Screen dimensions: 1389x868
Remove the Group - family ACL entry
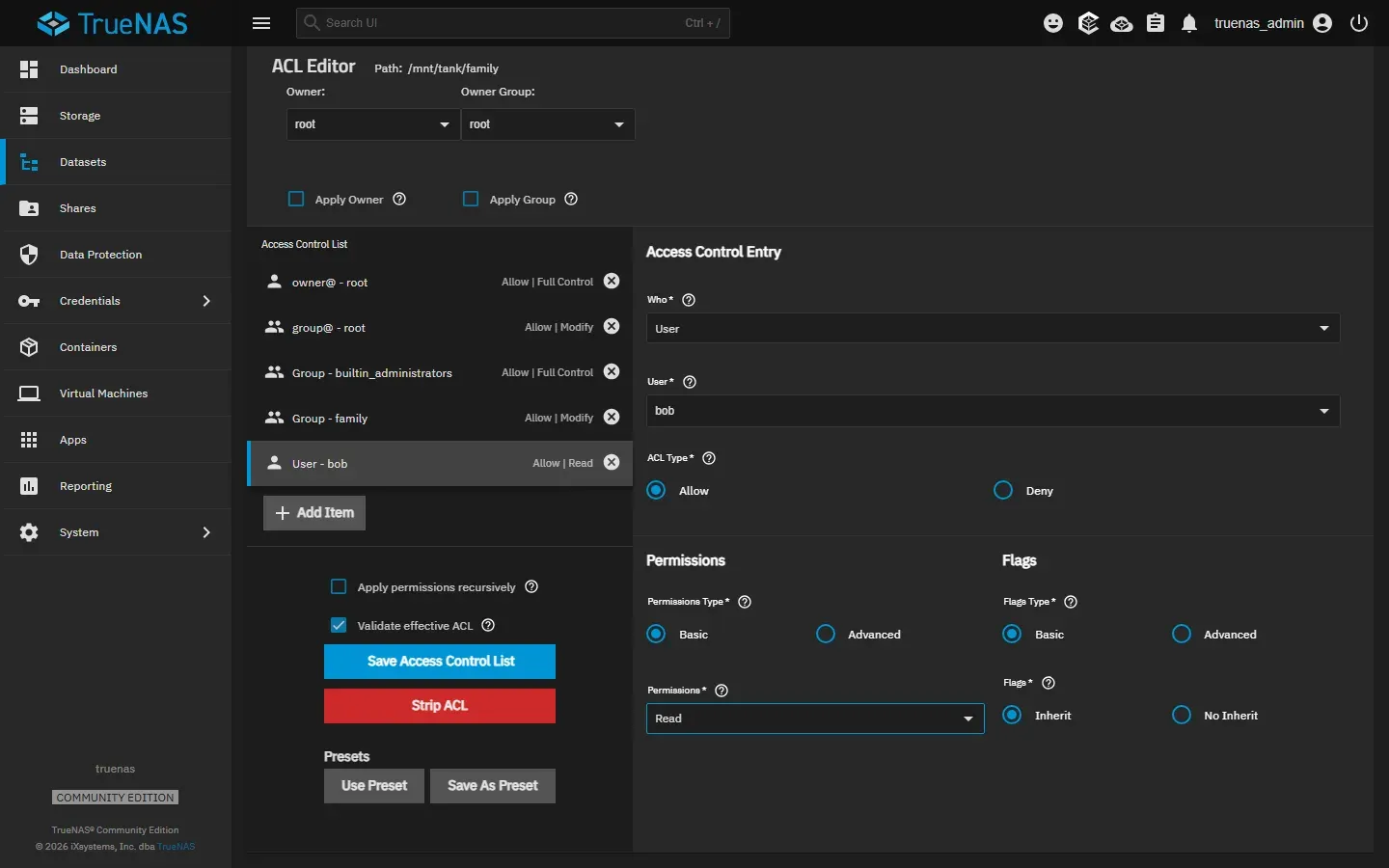612,417
